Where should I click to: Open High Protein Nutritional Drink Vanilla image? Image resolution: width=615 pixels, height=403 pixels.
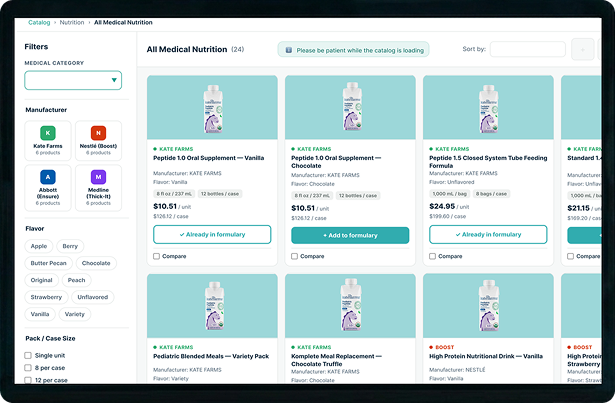pyautogui.click(x=488, y=306)
